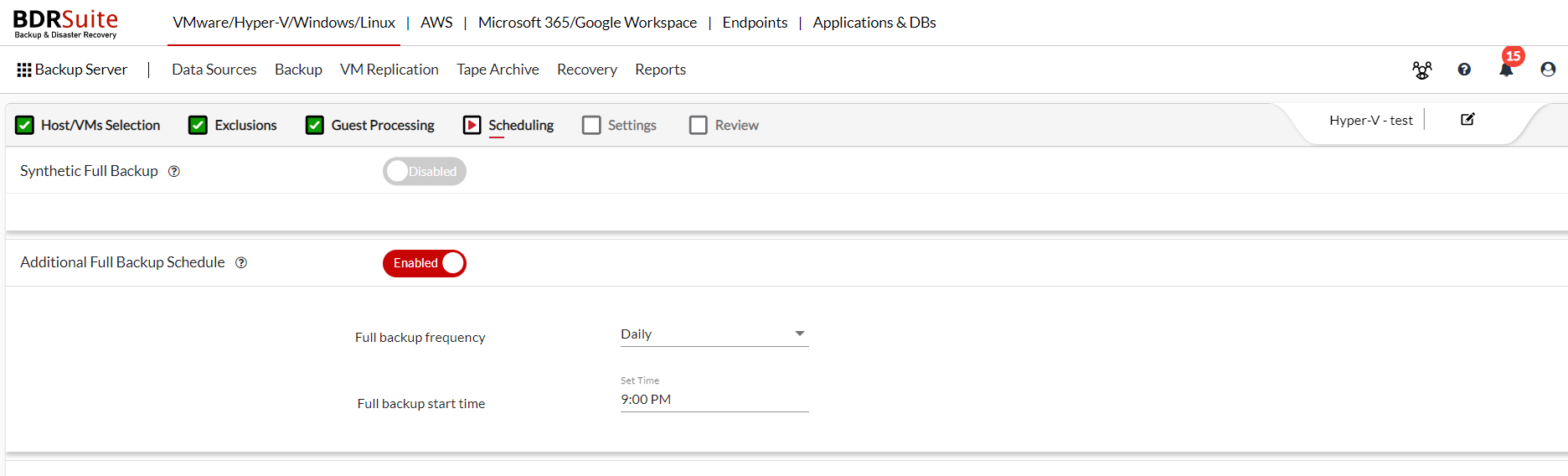Image resolution: width=1568 pixels, height=476 pixels.
Task: Set the full backup start time field
Action: point(714,400)
